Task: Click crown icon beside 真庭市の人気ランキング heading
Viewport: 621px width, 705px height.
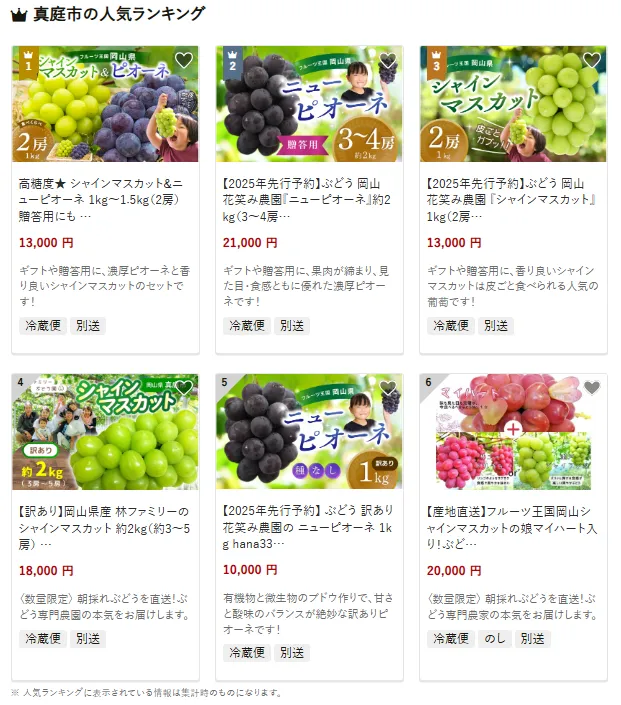Action: [x=19, y=15]
